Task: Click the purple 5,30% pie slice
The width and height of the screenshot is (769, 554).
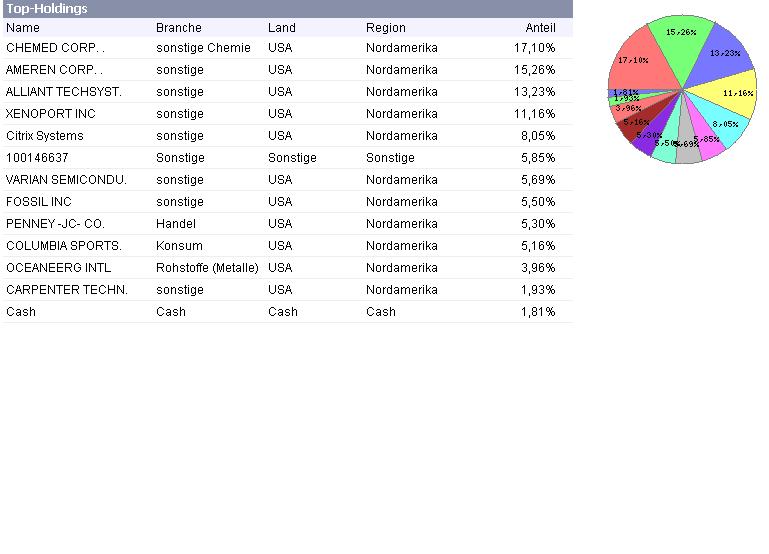Action: point(655,132)
